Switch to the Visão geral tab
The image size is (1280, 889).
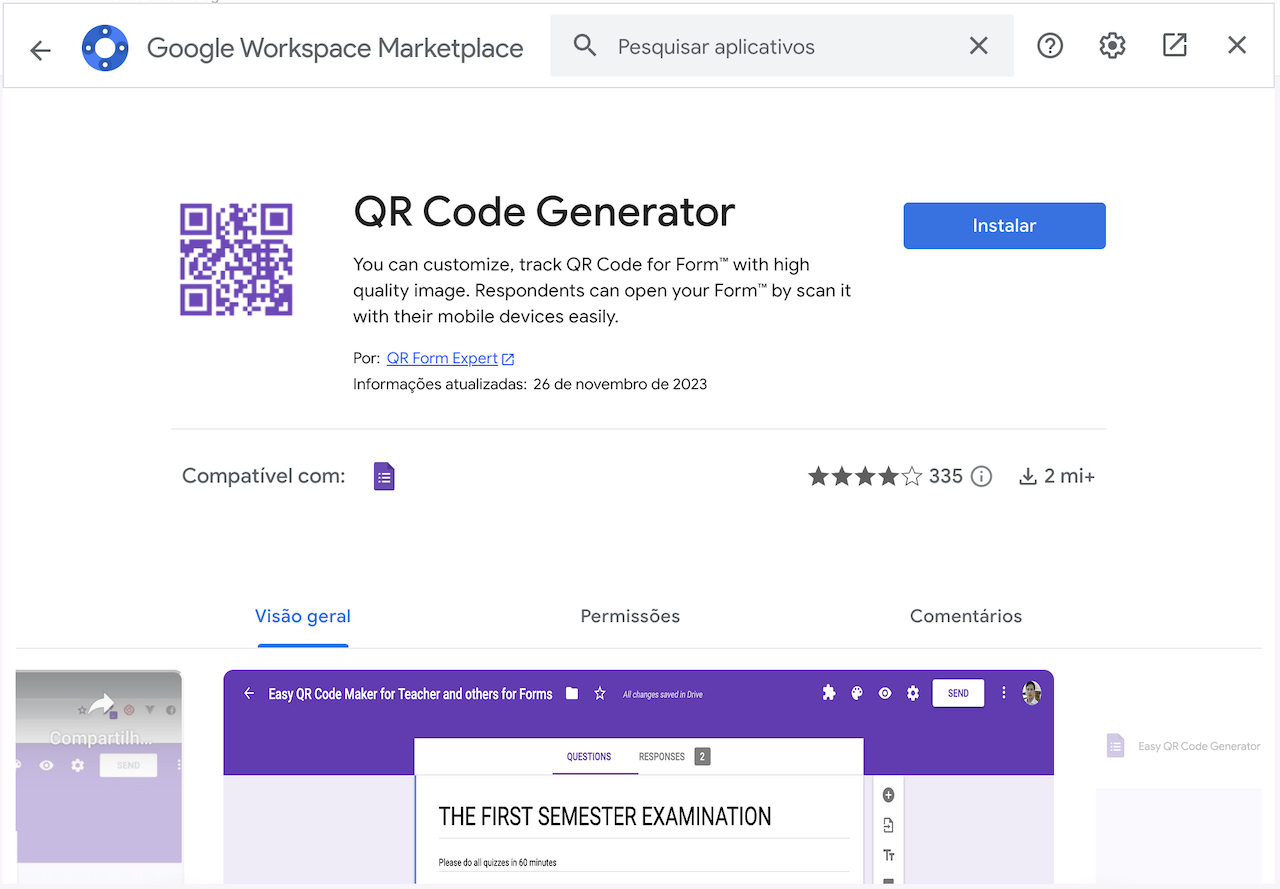pos(303,616)
